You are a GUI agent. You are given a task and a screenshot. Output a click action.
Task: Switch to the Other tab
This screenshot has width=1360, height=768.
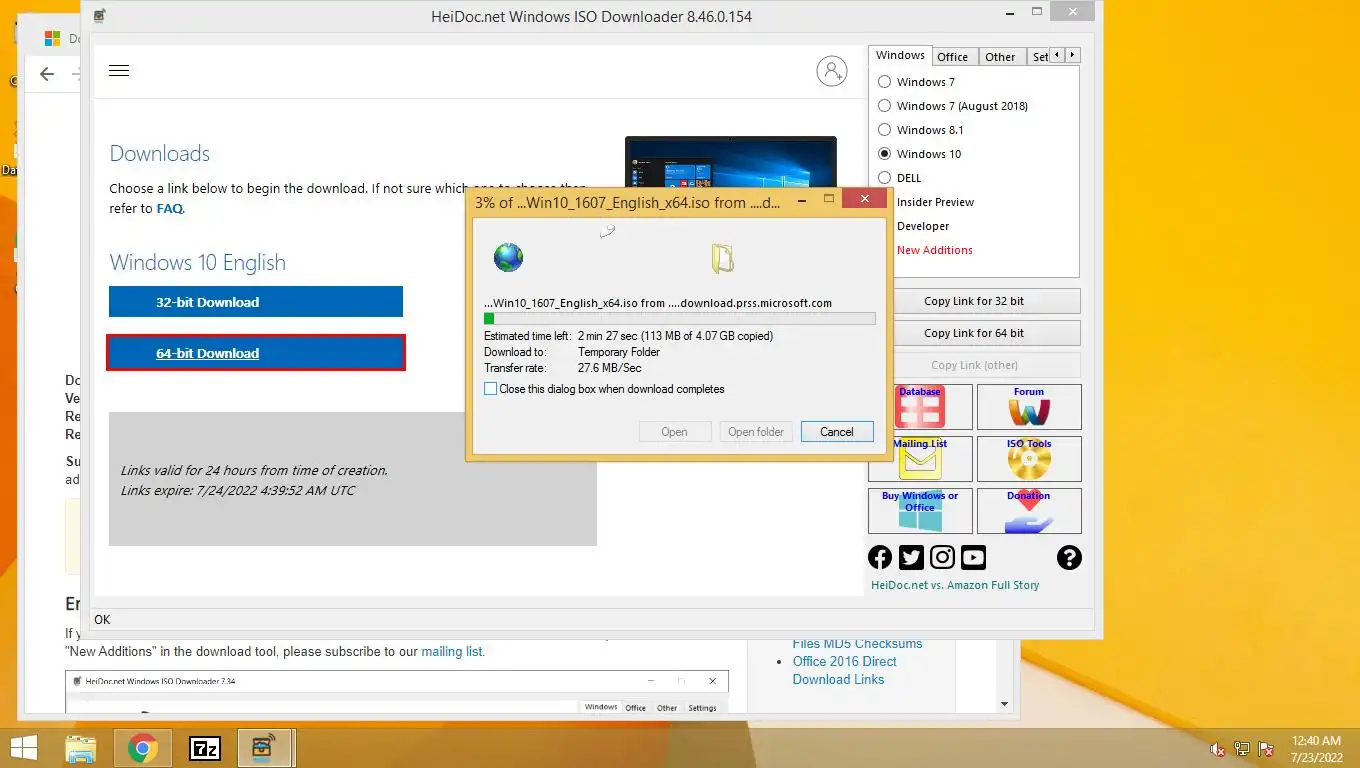[x=1000, y=57]
